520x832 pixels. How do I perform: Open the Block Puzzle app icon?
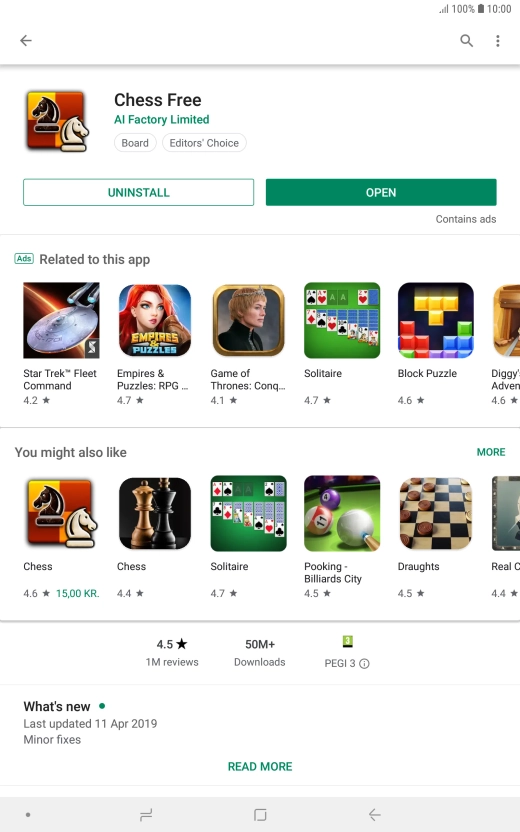pos(436,320)
